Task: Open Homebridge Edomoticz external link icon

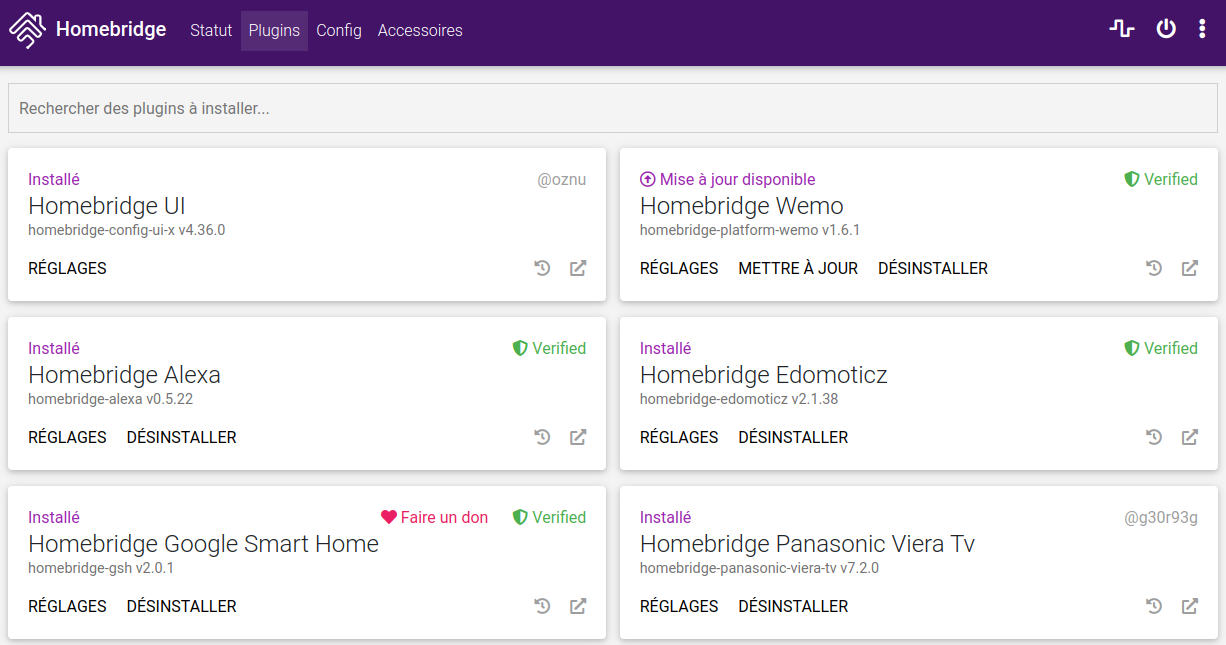Action: coord(1190,437)
